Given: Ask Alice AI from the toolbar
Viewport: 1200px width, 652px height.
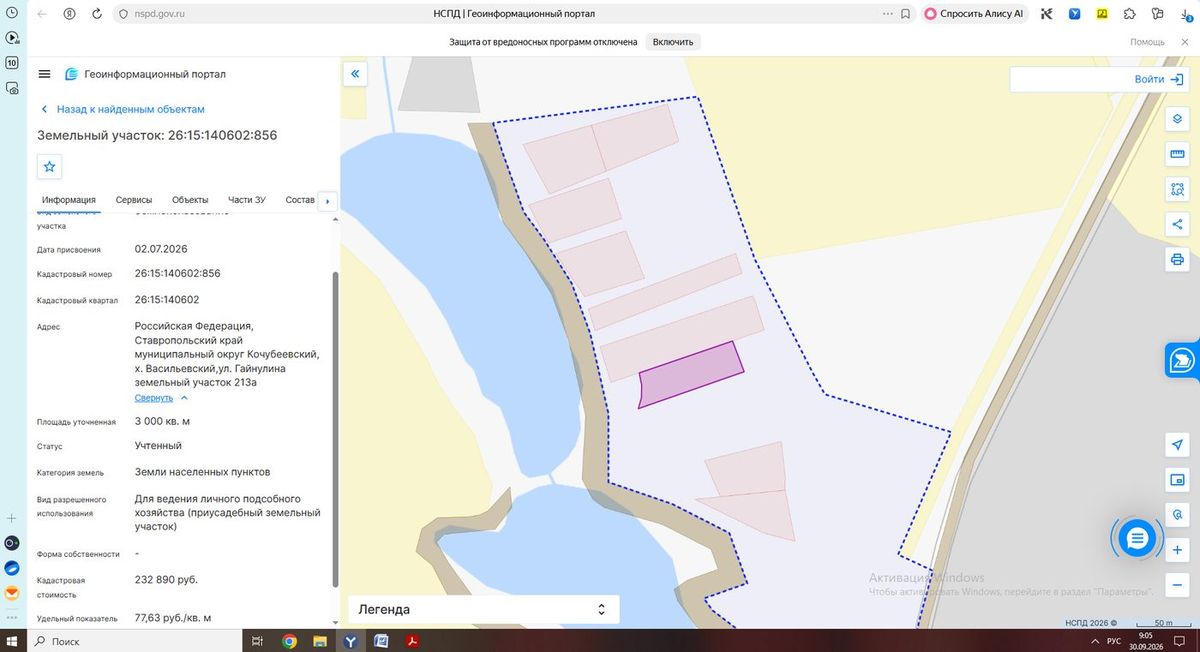Looking at the screenshot, I should (x=974, y=14).
